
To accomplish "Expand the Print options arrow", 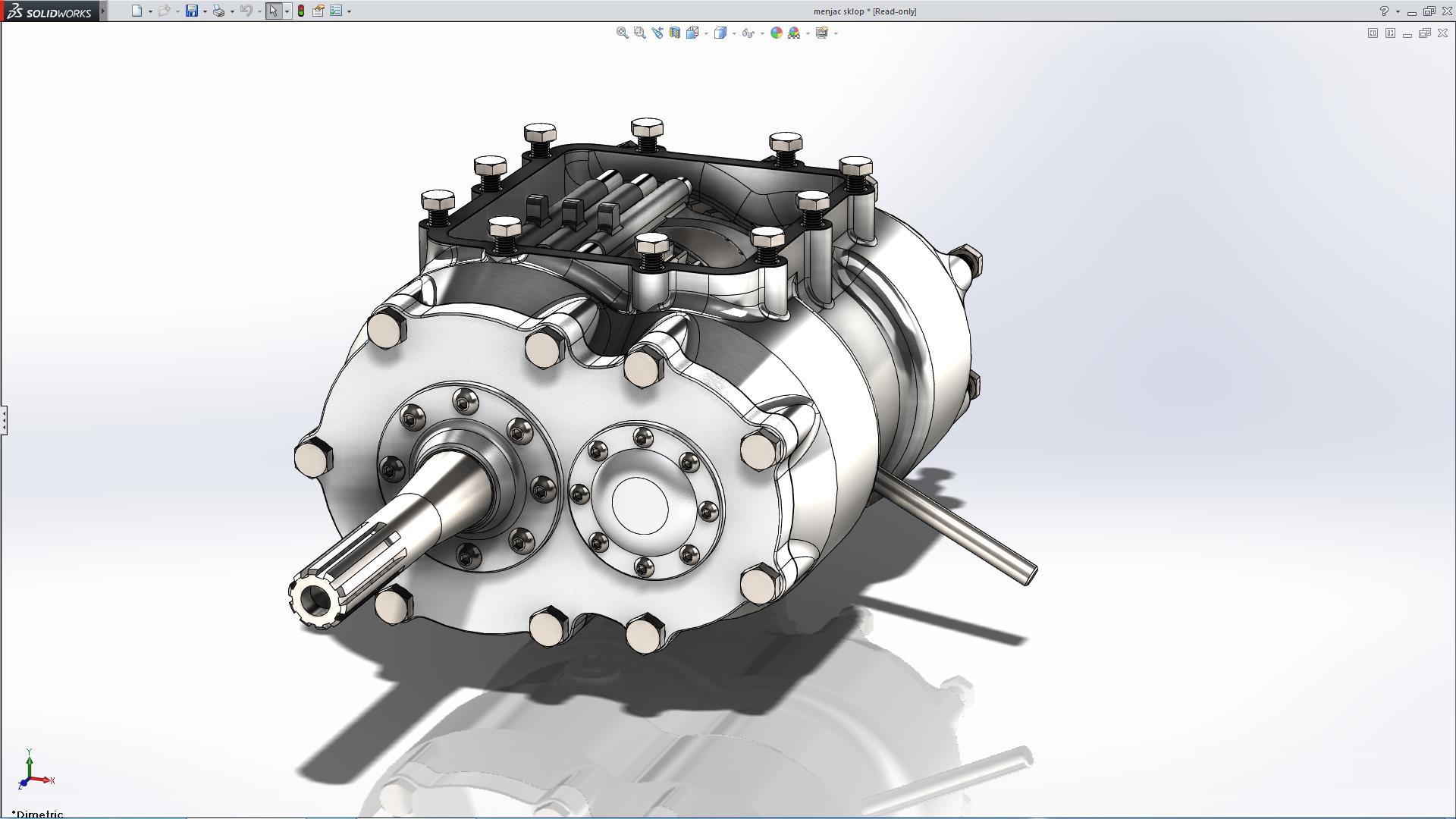I will tap(232, 11).
